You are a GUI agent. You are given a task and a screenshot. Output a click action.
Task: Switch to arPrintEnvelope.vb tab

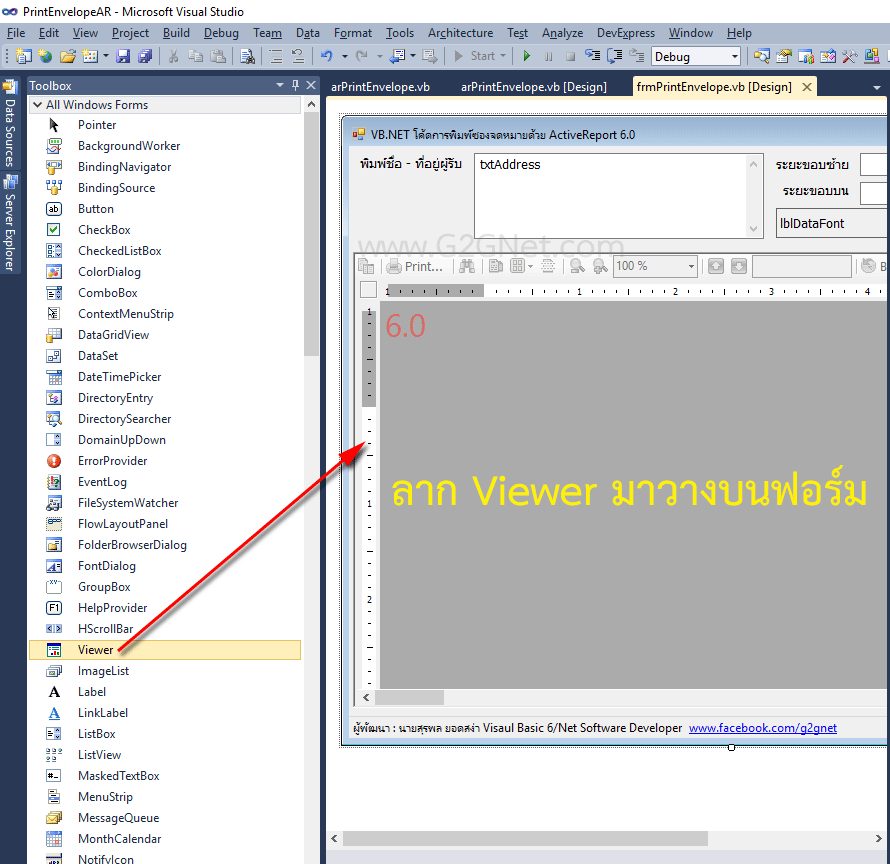pyautogui.click(x=380, y=87)
